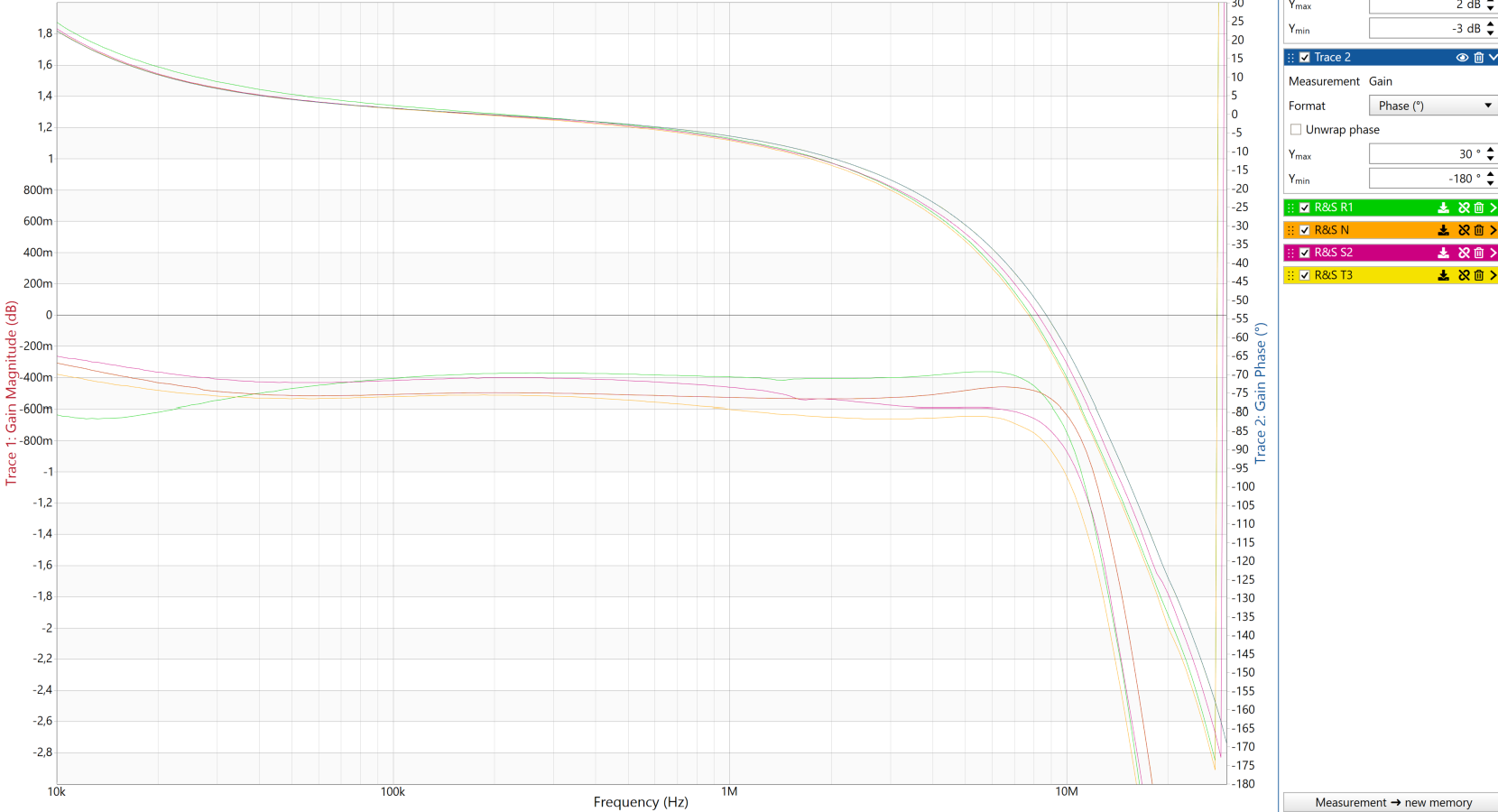The height and width of the screenshot is (812, 1498).
Task: Grab the R&S R1 drag handle
Action: (1290, 208)
